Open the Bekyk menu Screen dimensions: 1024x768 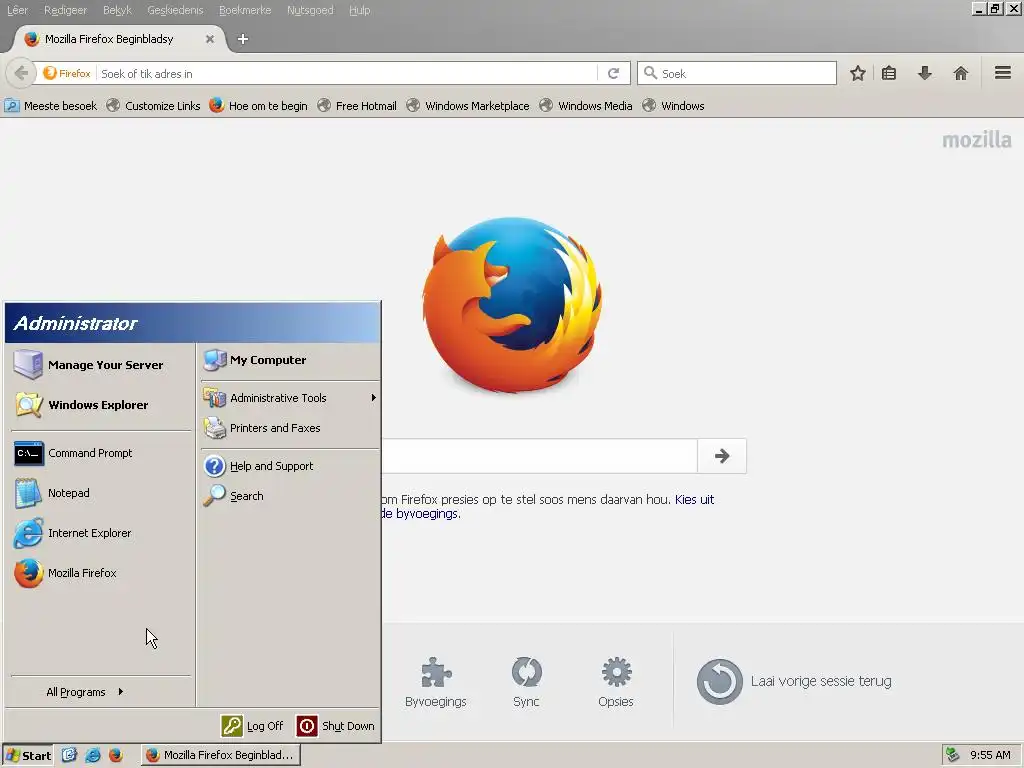tap(117, 10)
